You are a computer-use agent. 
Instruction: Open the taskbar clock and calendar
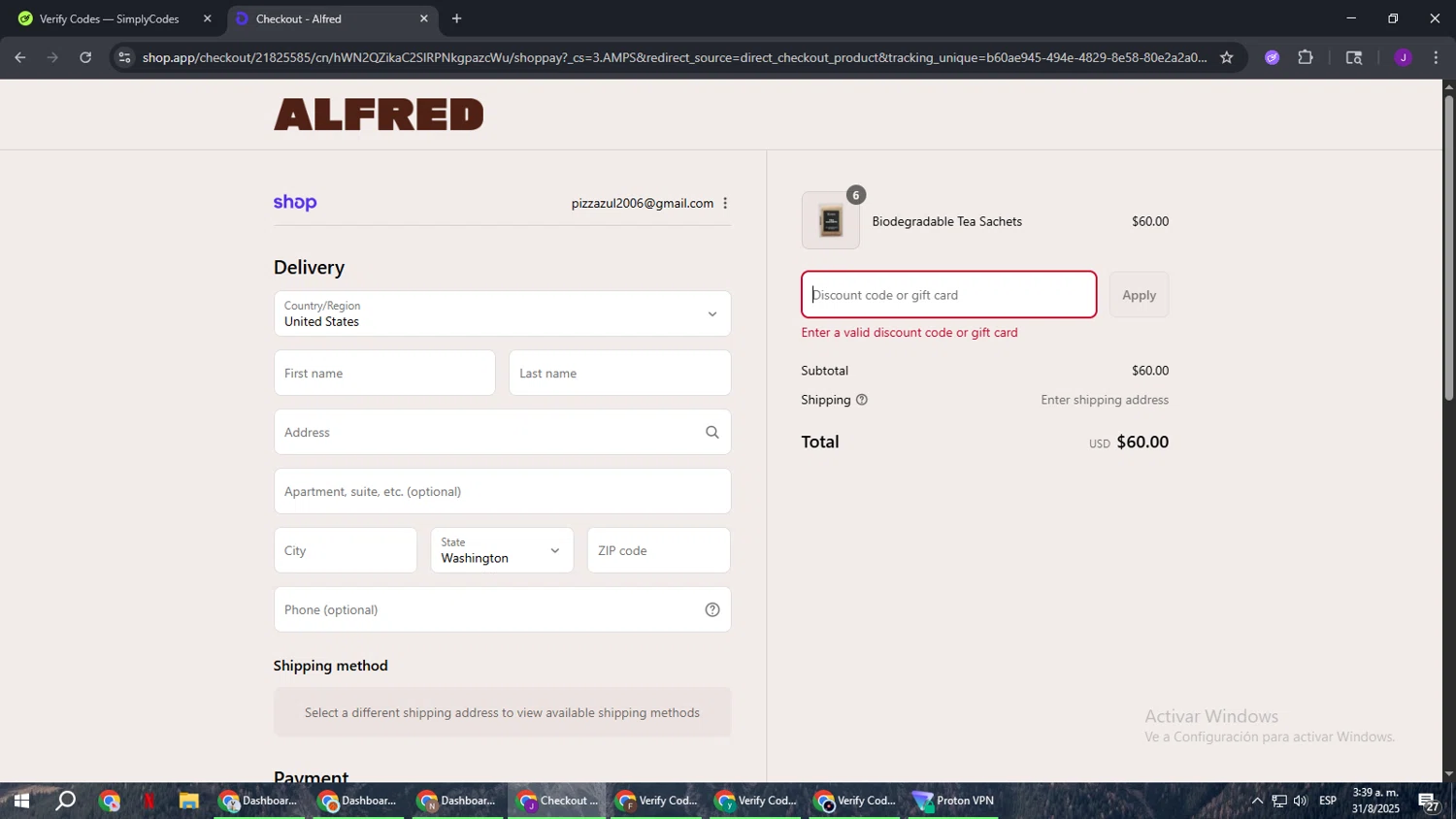point(1375,801)
